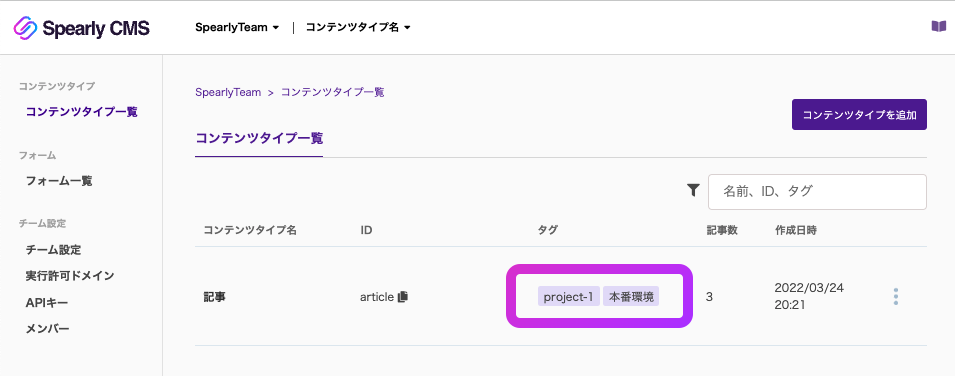Image resolution: width=955 pixels, height=376 pixels.
Task: Click the コンテンツタイプを追加 button
Action: (x=859, y=115)
